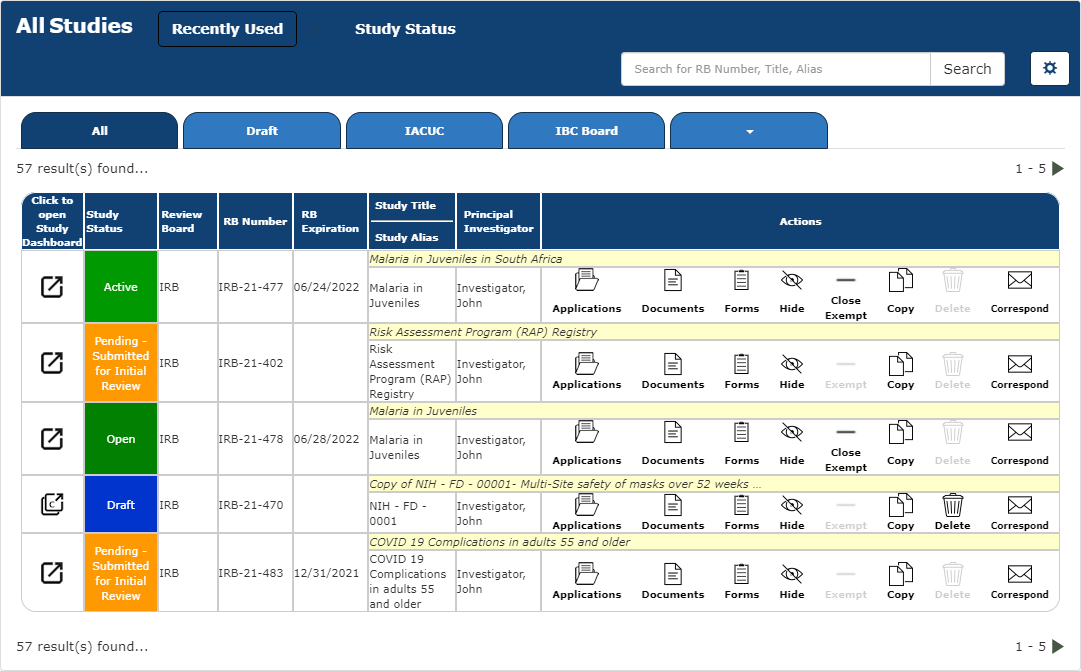
Task: Delete draft study IRB-21-470
Action: click(953, 512)
